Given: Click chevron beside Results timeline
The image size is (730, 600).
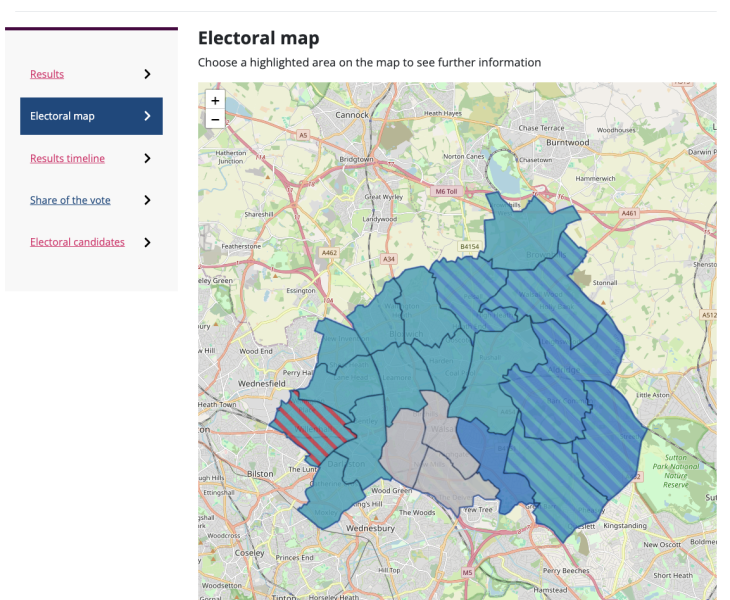Looking at the screenshot, I should pos(148,158).
